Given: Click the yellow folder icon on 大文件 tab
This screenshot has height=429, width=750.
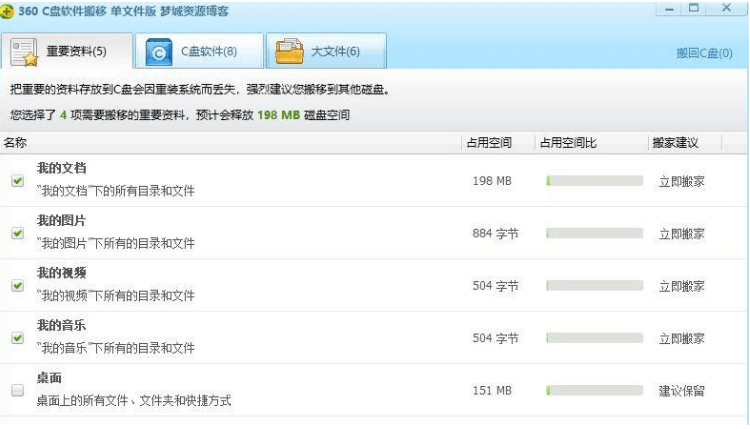Looking at the screenshot, I should coord(289,51).
